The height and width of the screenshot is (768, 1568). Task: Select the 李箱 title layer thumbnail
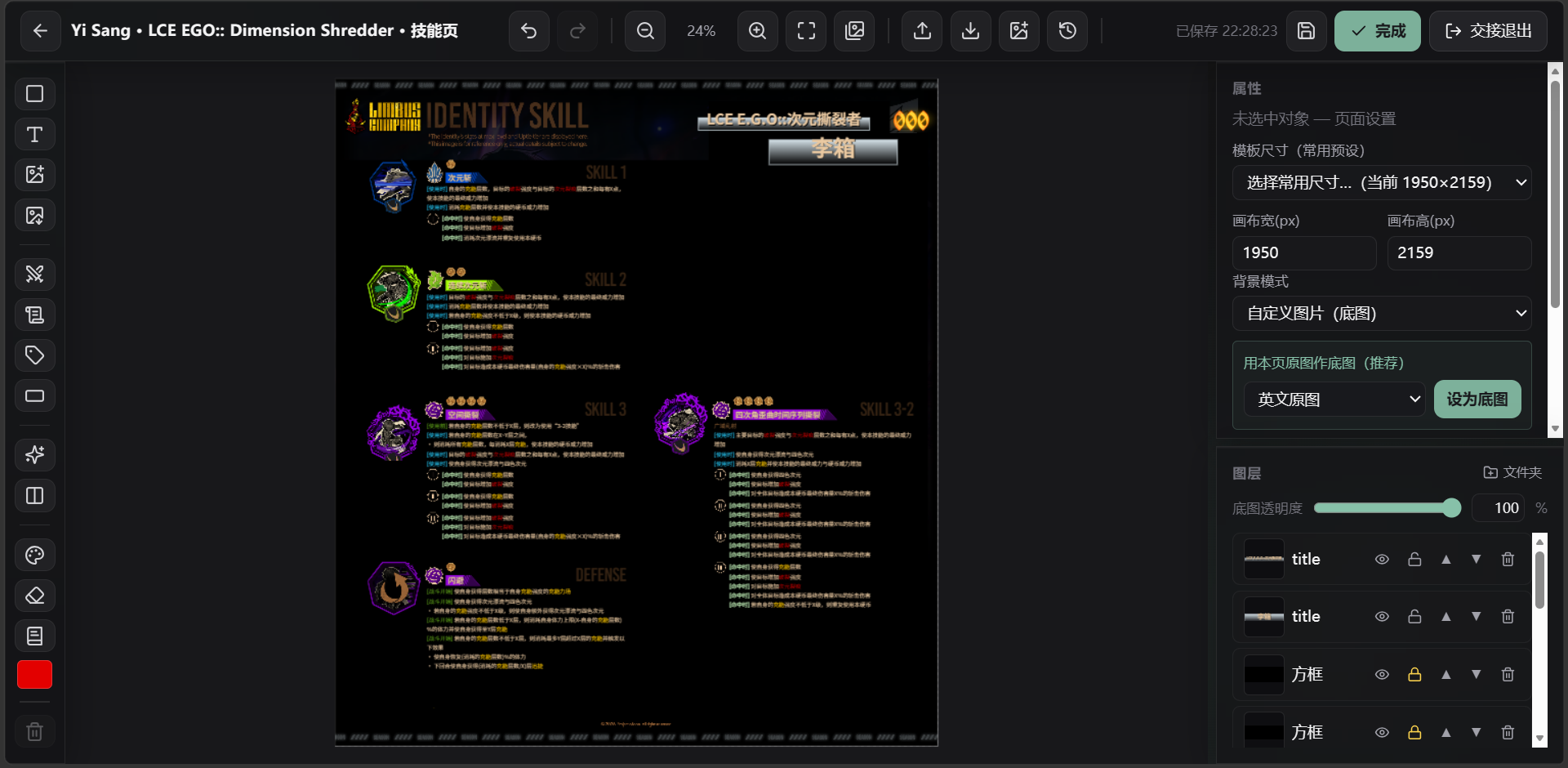(1264, 617)
